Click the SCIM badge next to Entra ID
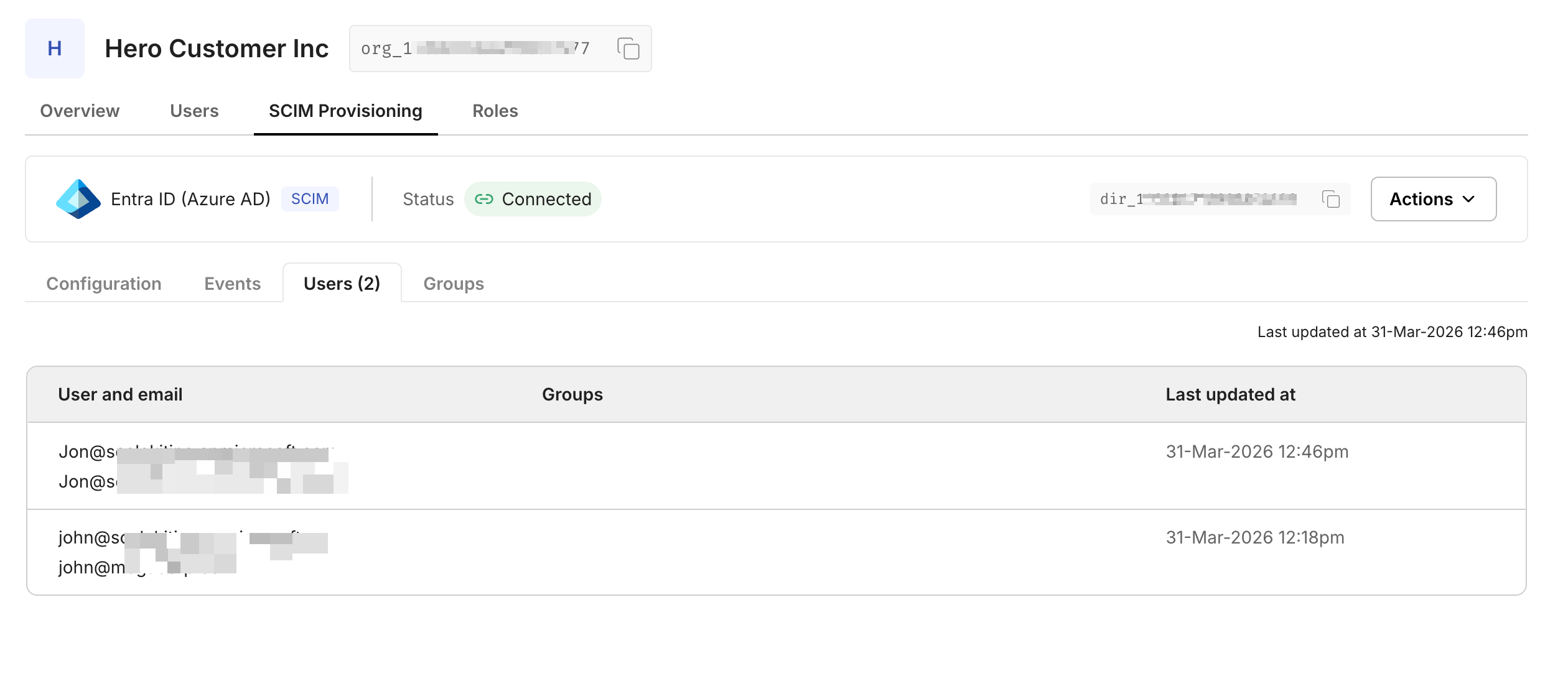The height and width of the screenshot is (699, 1568). [310, 198]
